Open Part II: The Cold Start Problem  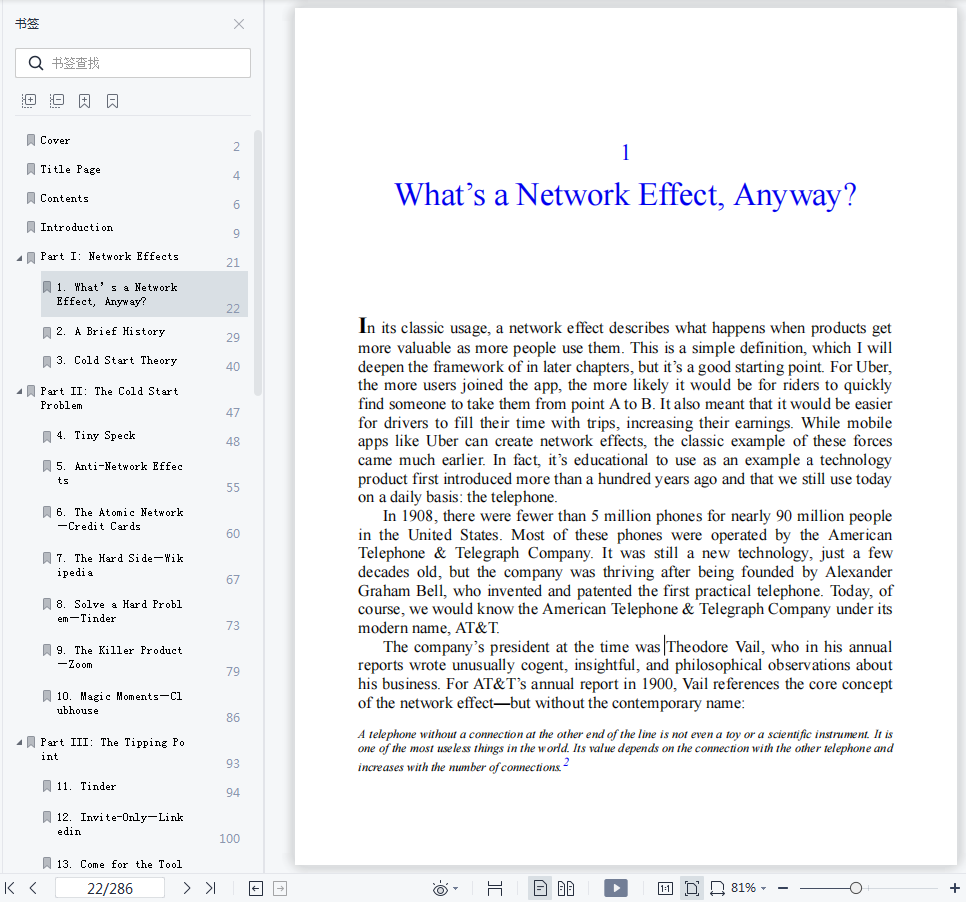click(x=110, y=398)
